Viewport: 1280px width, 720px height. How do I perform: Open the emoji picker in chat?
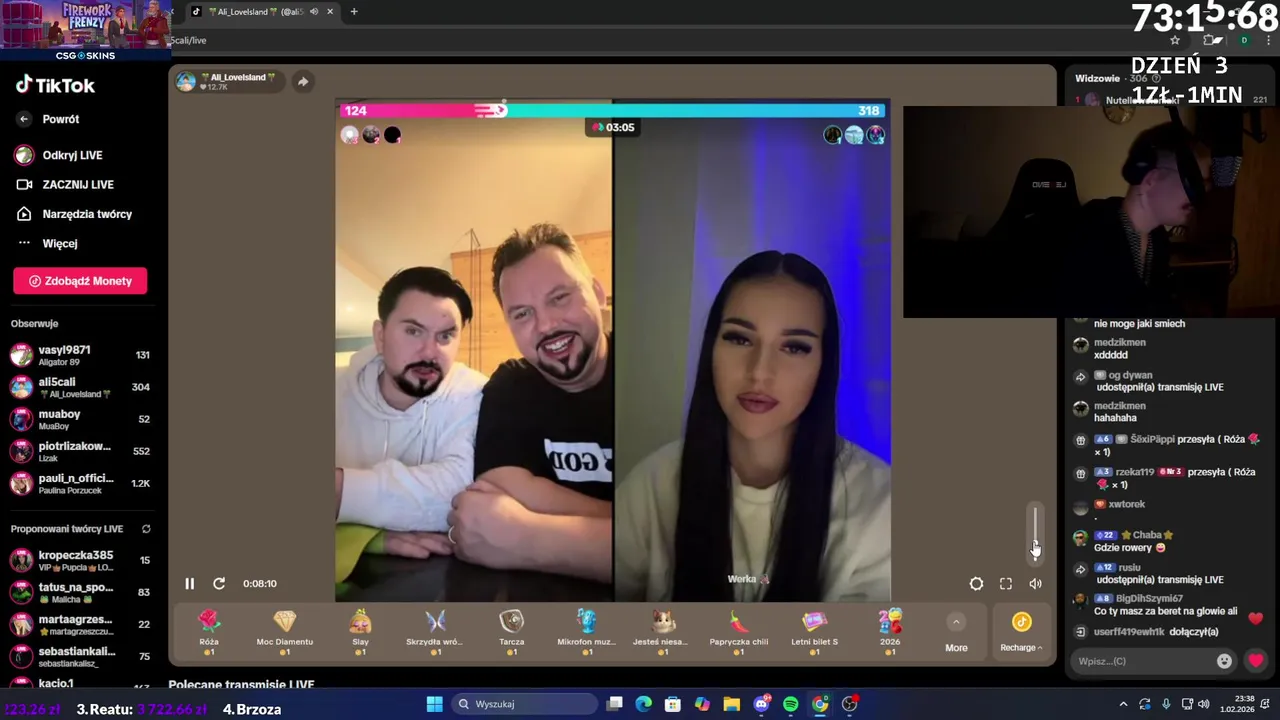(1224, 661)
